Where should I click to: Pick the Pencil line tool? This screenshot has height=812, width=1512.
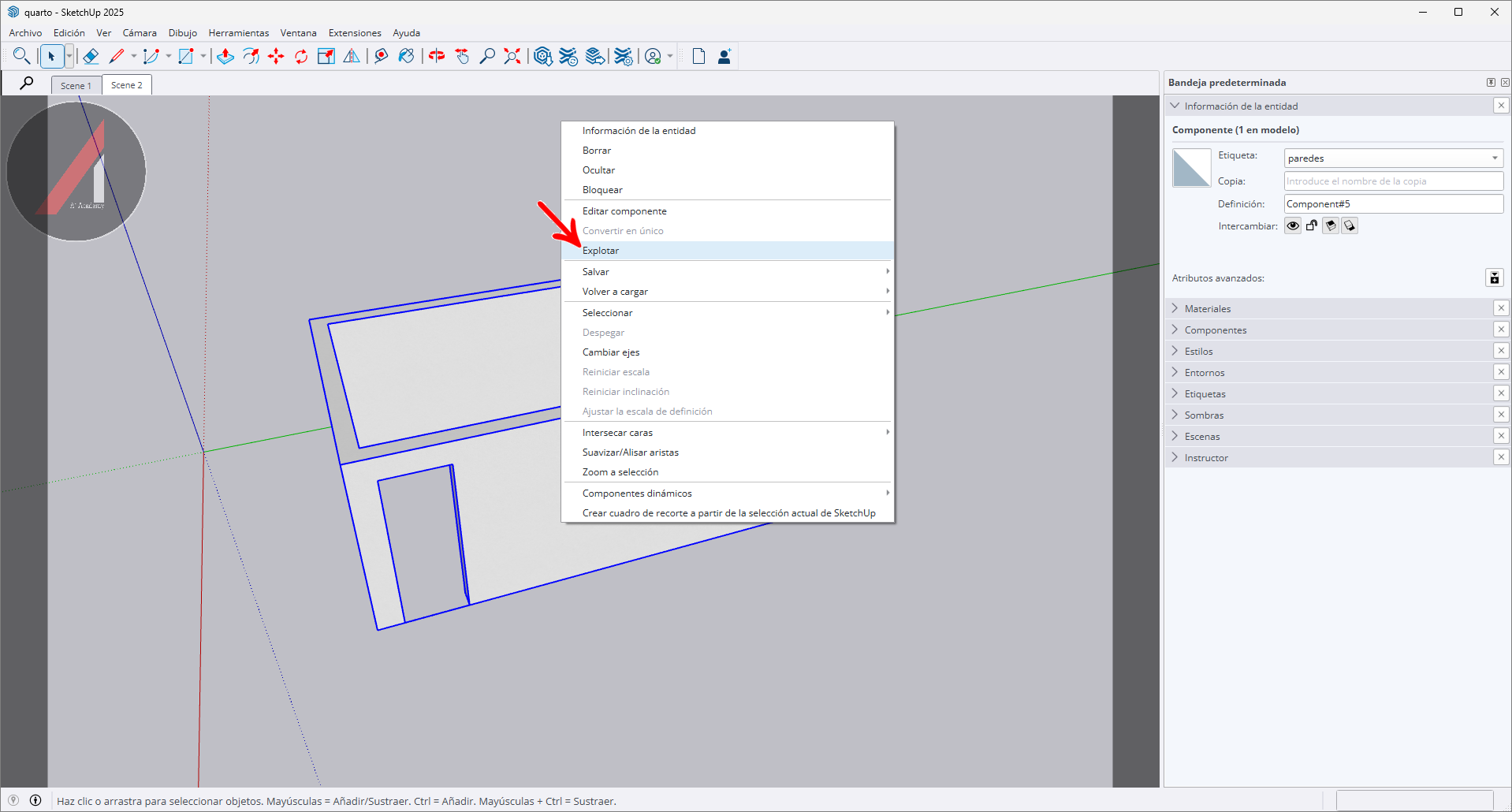click(117, 56)
